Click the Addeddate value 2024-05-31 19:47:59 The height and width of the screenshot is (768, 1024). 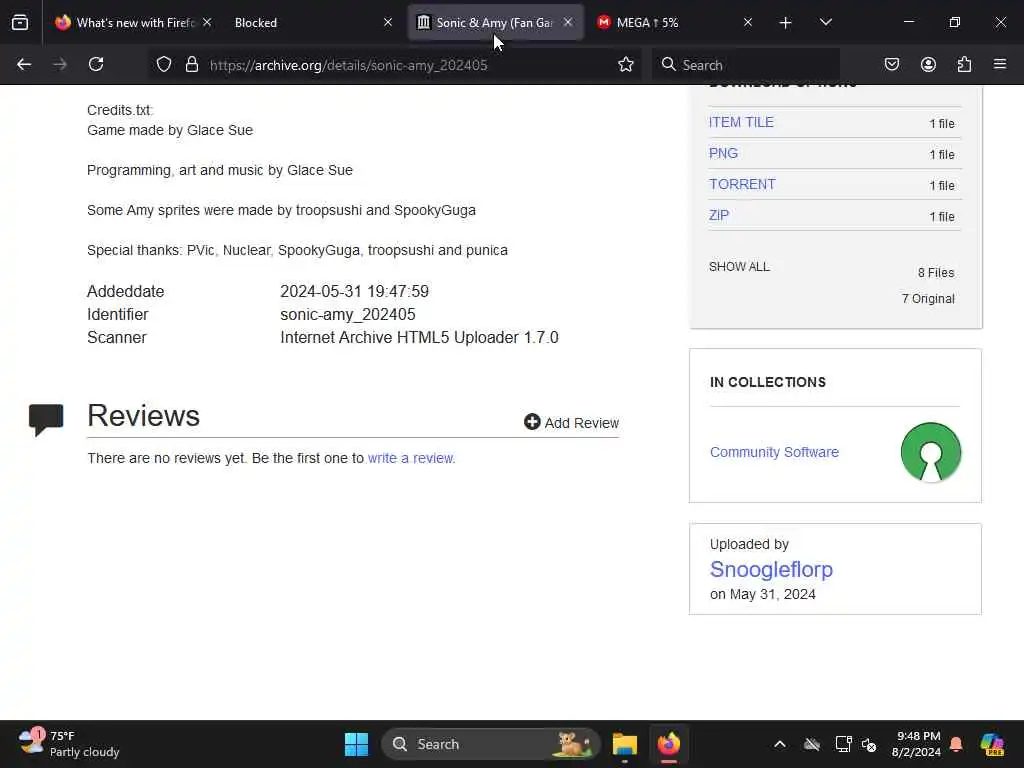(x=355, y=291)
